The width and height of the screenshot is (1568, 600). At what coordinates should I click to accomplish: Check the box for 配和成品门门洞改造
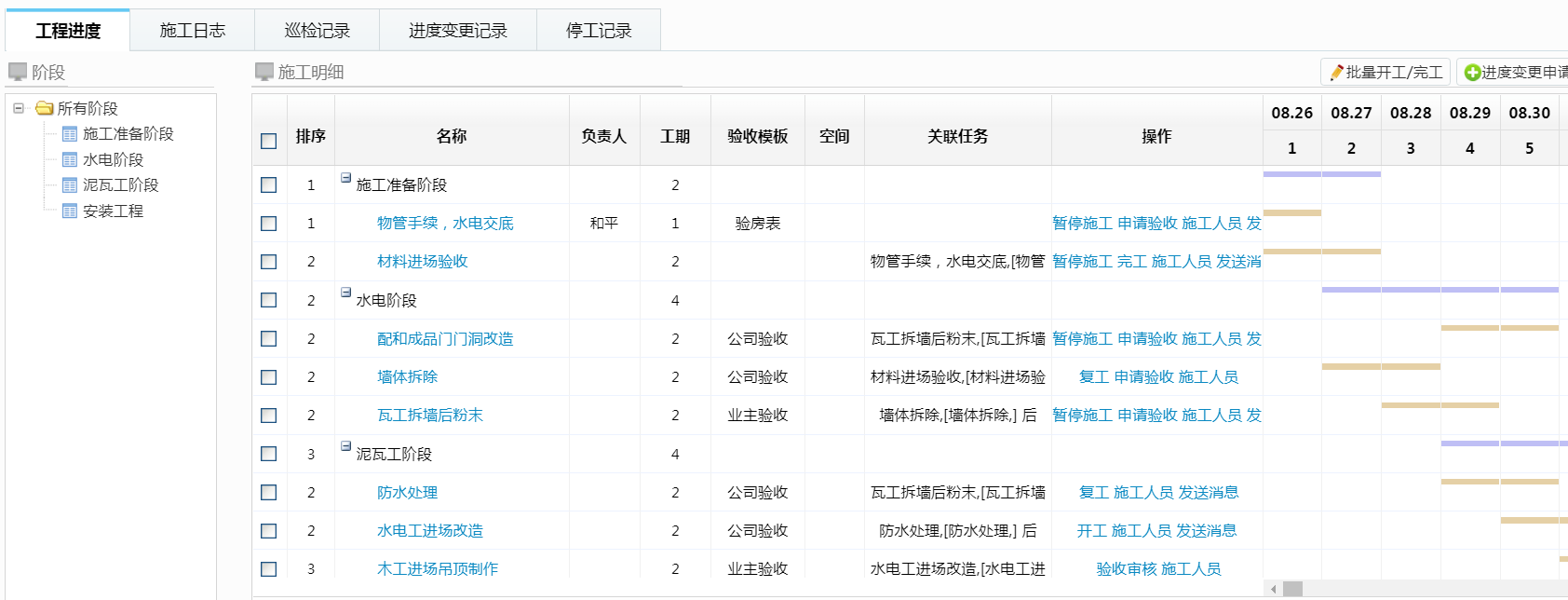click(x=269, y=338)
